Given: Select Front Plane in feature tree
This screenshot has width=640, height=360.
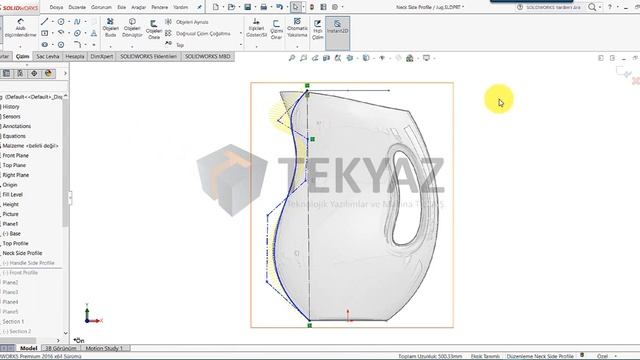Looking at the screenshot, I should pos(16,156).
